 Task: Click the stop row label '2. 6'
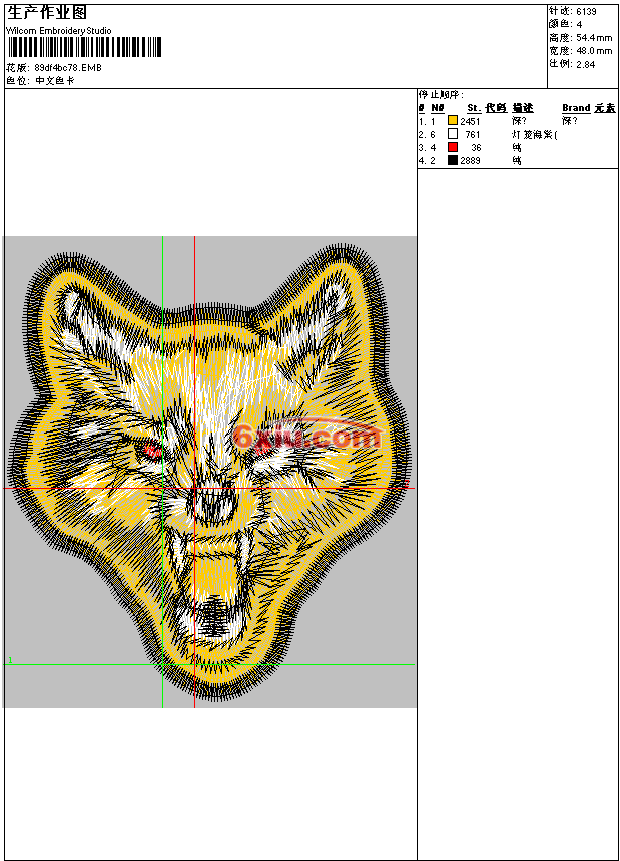(x=427, y=135)
